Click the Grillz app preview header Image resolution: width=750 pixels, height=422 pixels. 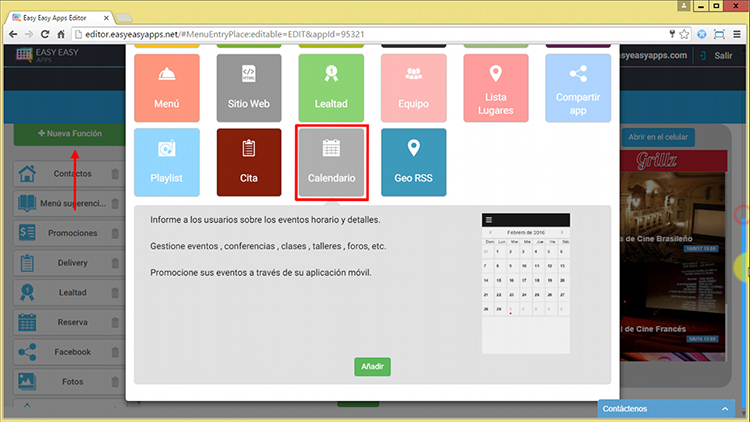click(x=673, y=161)
